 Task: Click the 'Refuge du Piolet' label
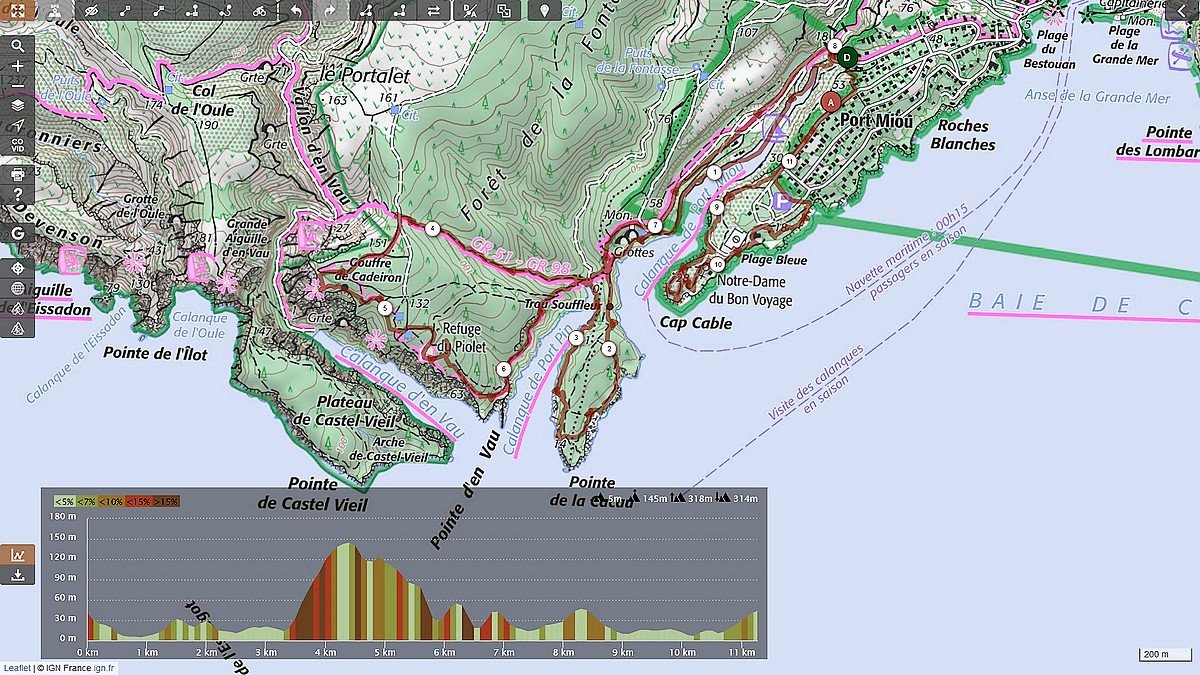(461, 338)
